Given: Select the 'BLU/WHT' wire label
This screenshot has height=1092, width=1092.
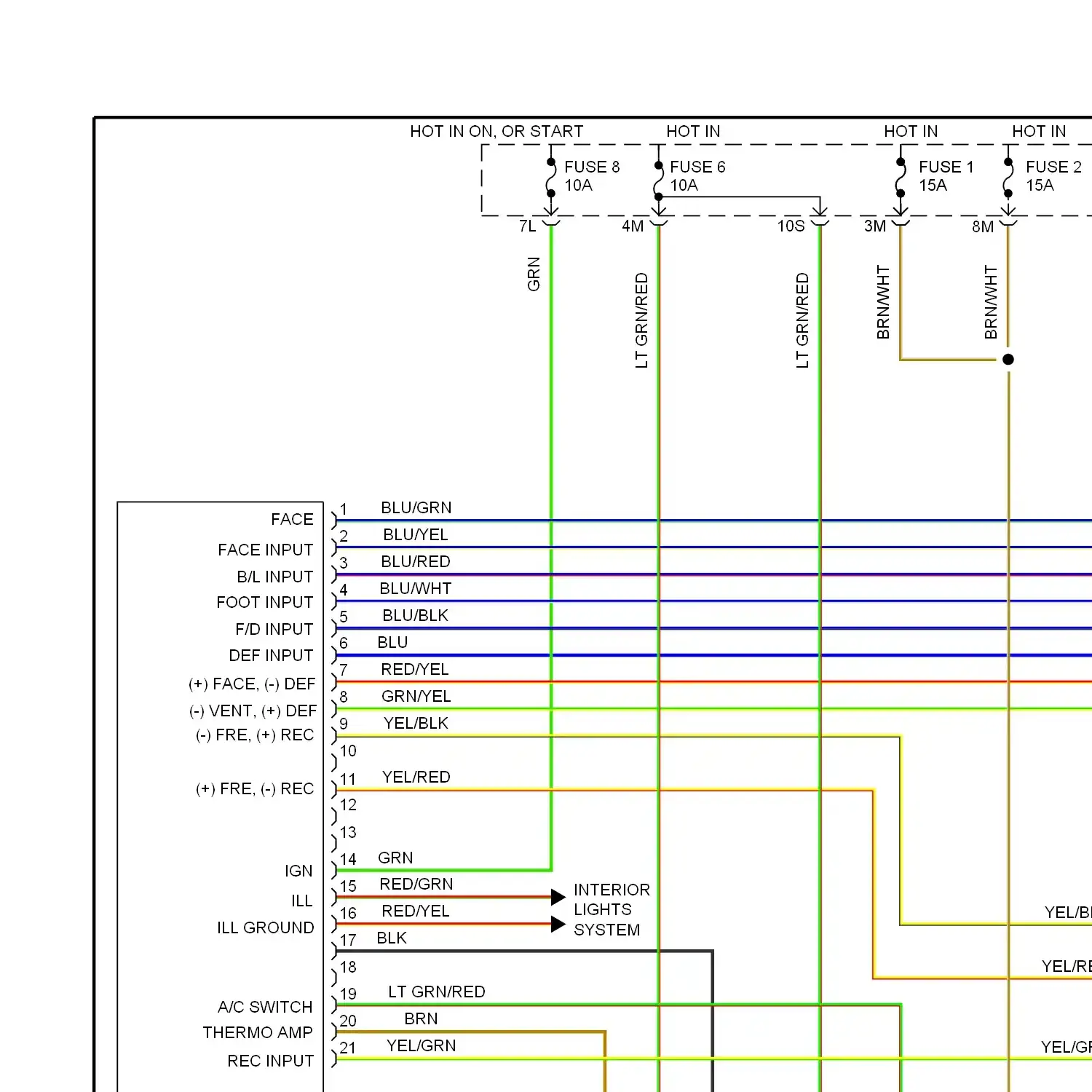Looking at the screenshot, I should coord(415,589).
